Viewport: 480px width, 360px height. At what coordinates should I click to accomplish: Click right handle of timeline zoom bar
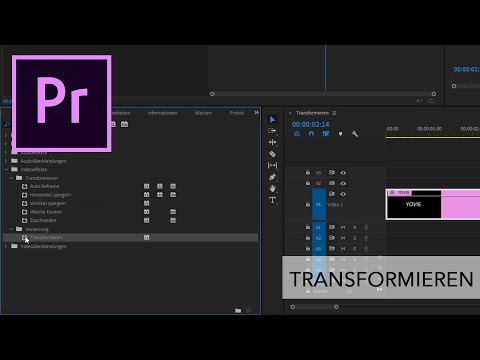pos(336,307)
